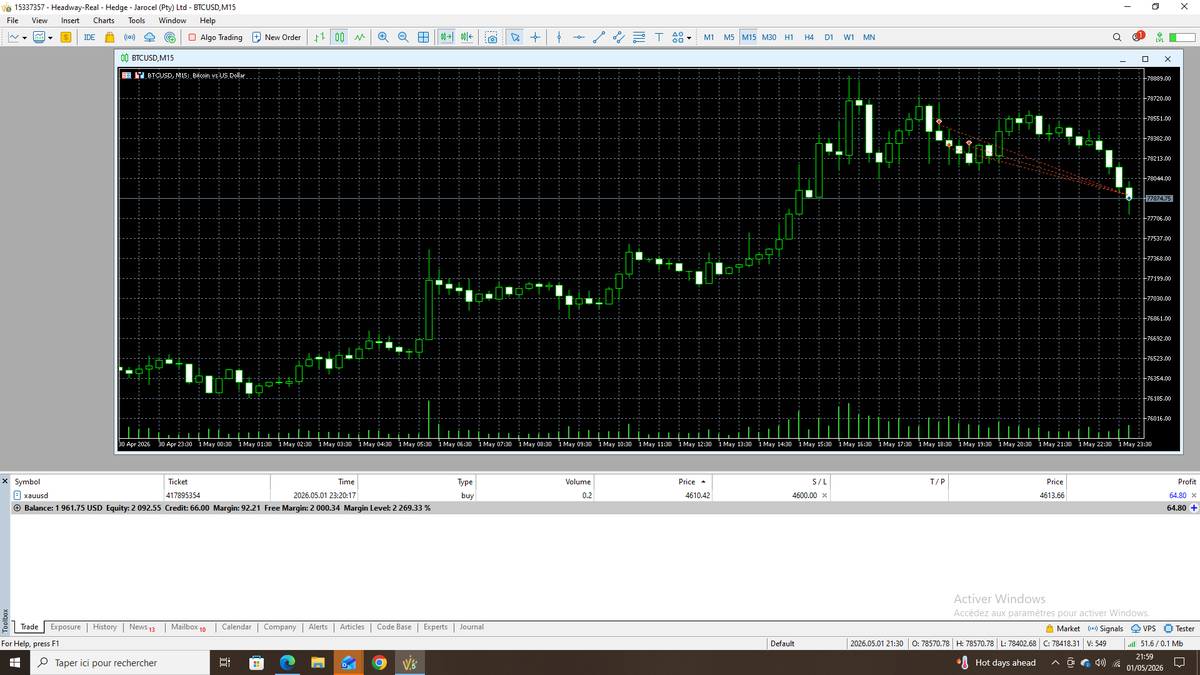Viewport: 1200px width, 675px height.
Task: Select the MN timeframe
Action: 869,37
